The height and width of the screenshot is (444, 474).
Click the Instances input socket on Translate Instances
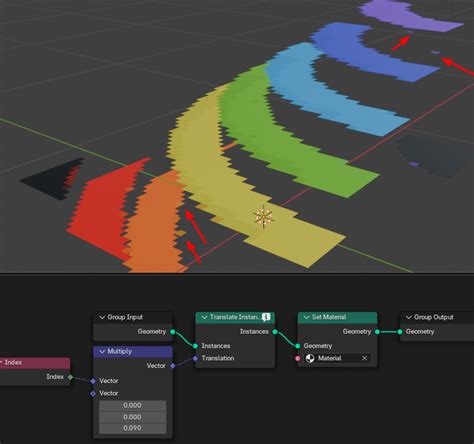(195, 346)
